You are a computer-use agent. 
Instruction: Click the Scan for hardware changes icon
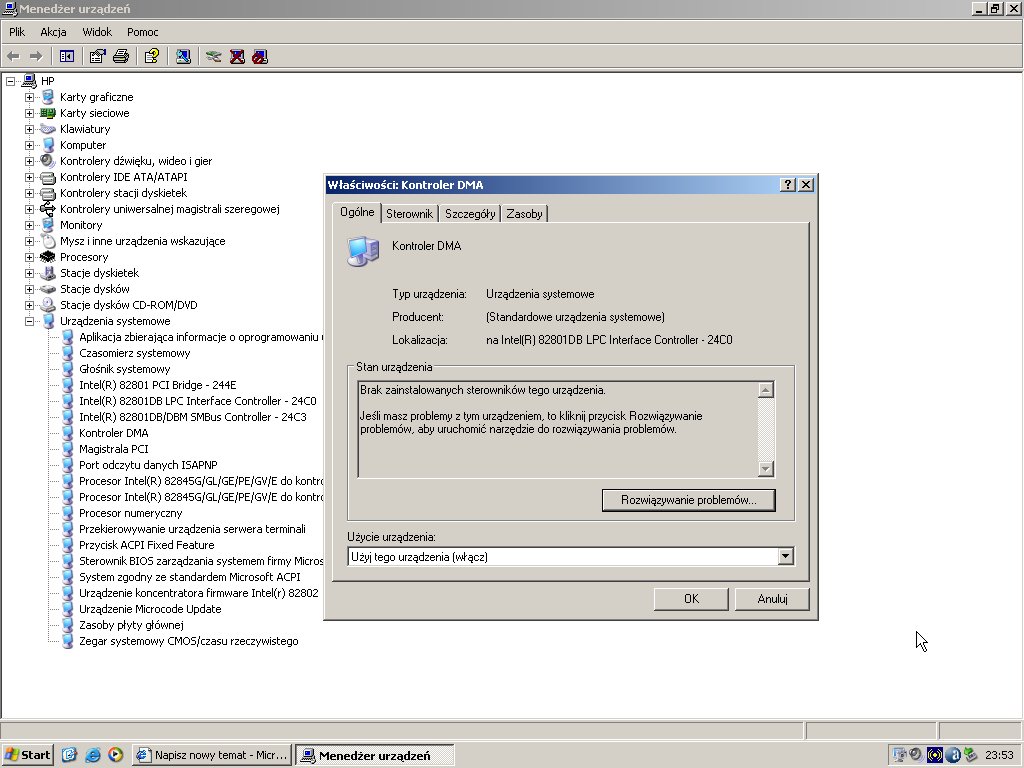tap(183, 57)
